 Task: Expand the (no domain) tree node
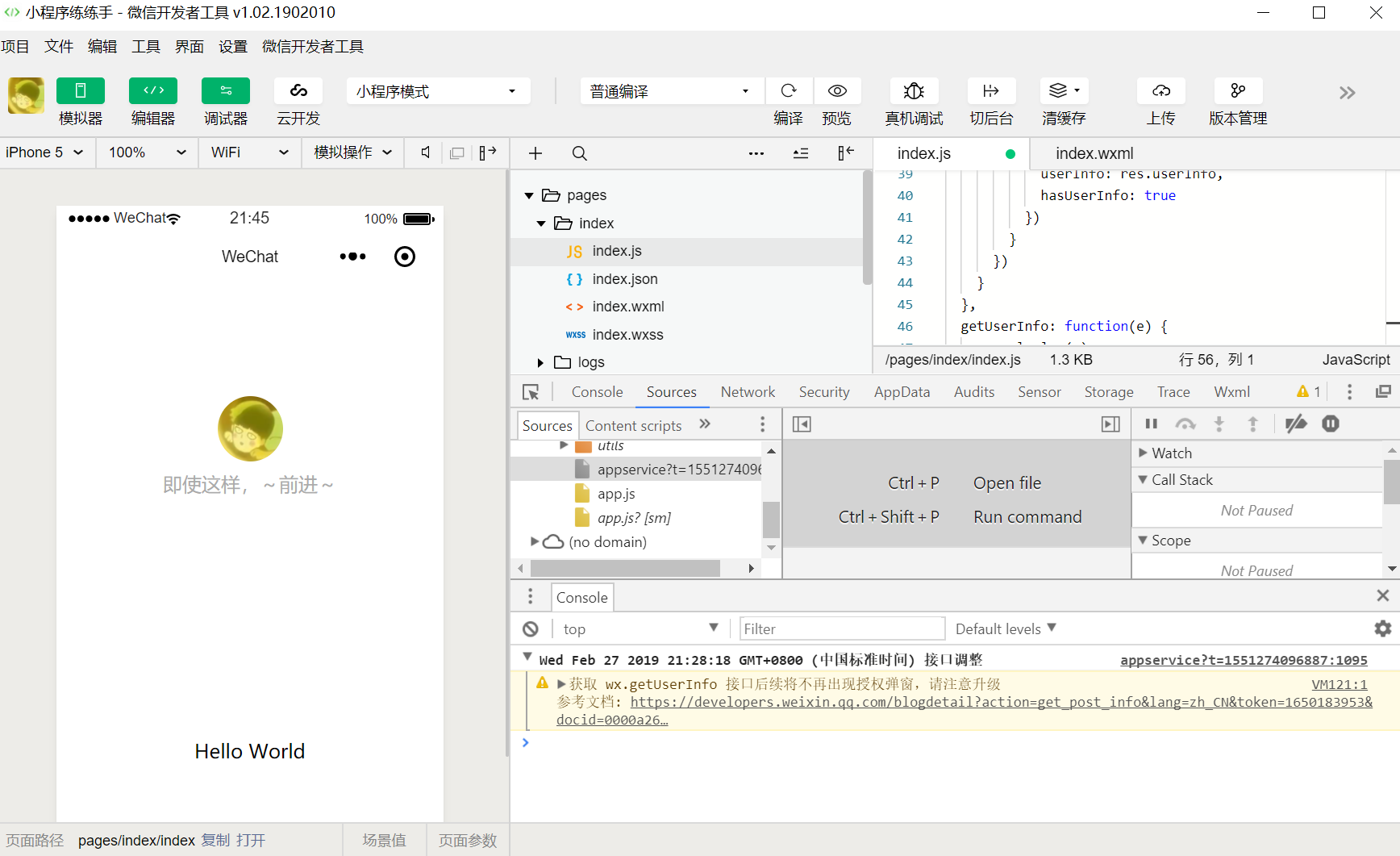(x=534, y=542)
